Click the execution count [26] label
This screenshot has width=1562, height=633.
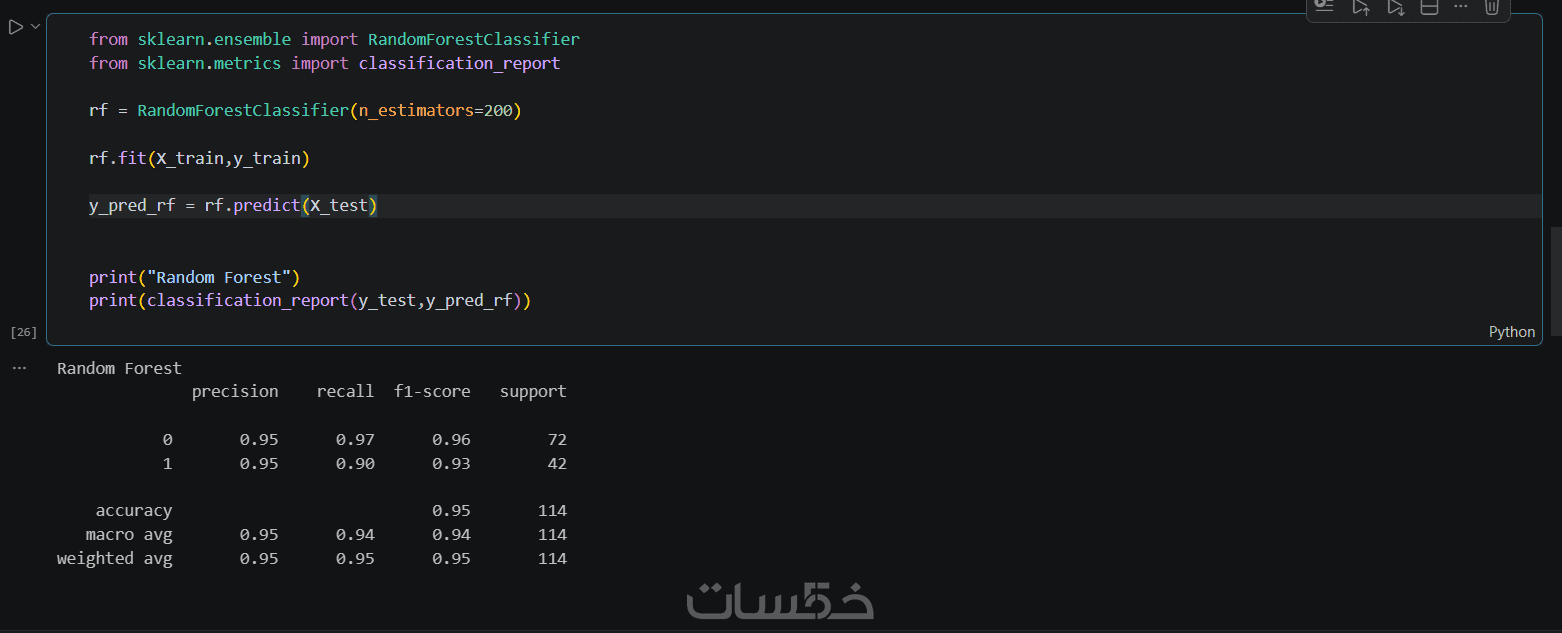tap(23, 332)
